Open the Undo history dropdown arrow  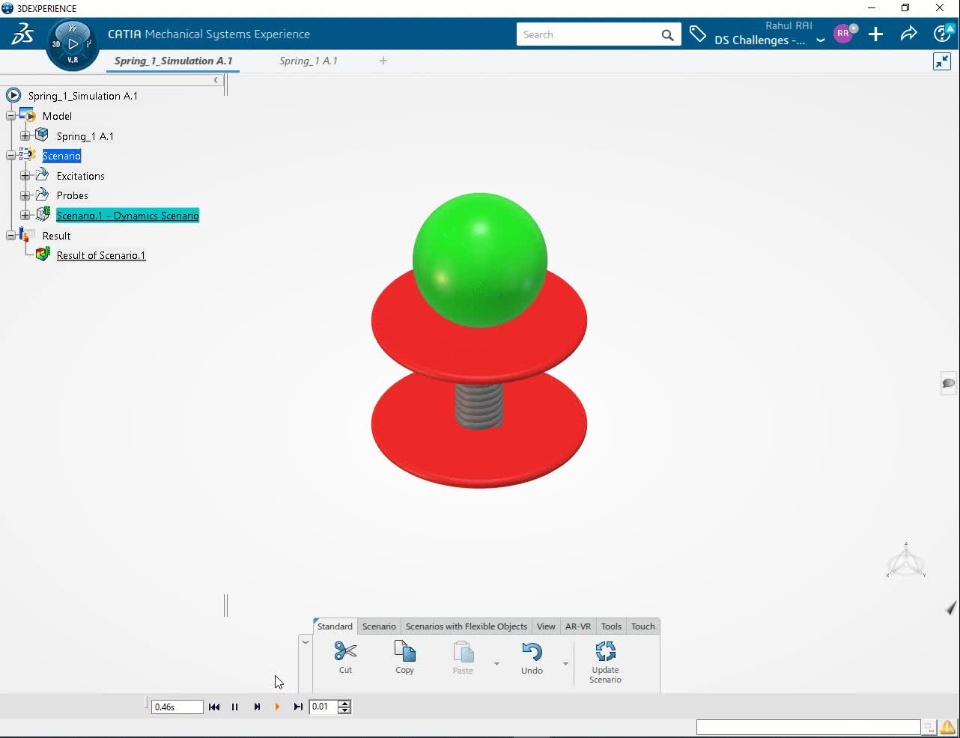pyautogui.click(x=565, y=664)
